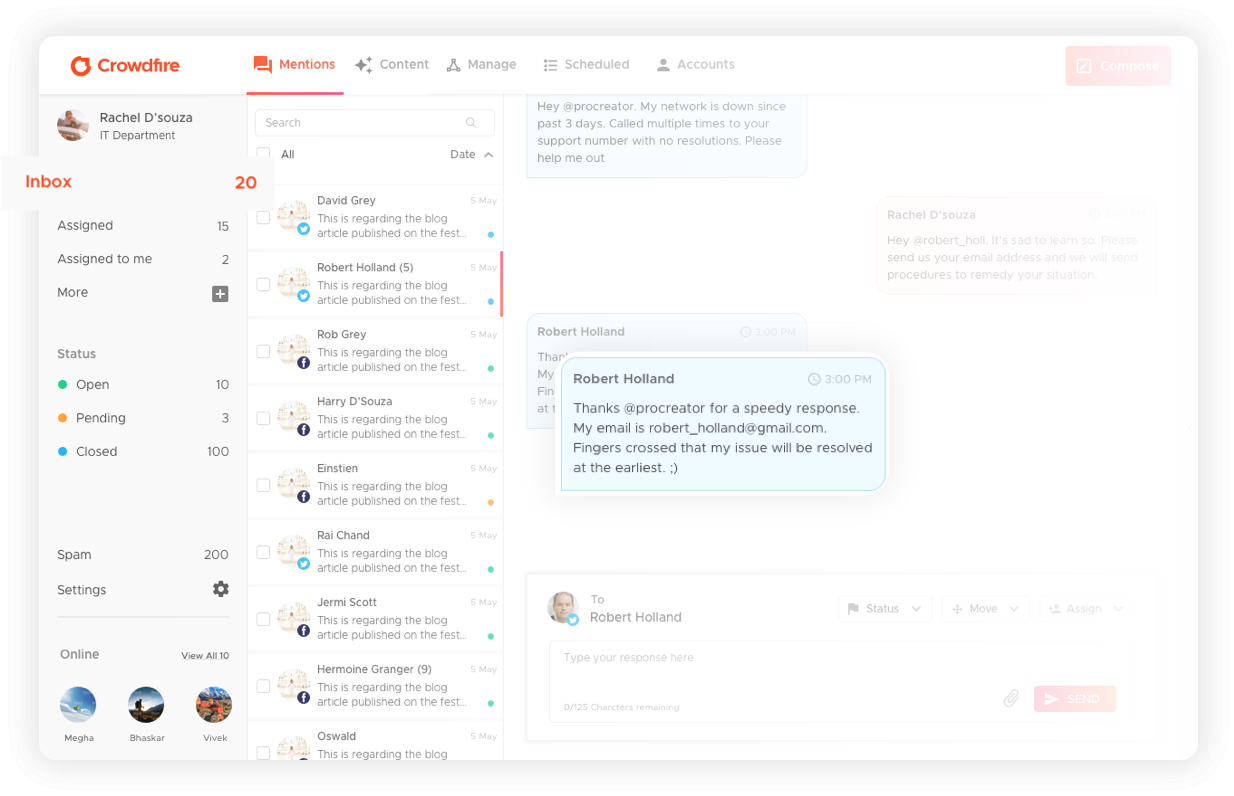Switch to the Content tab
Image resolution: width=1234 pixels, height=796 pixels.
pyautogui.click(x=391, y=64)
